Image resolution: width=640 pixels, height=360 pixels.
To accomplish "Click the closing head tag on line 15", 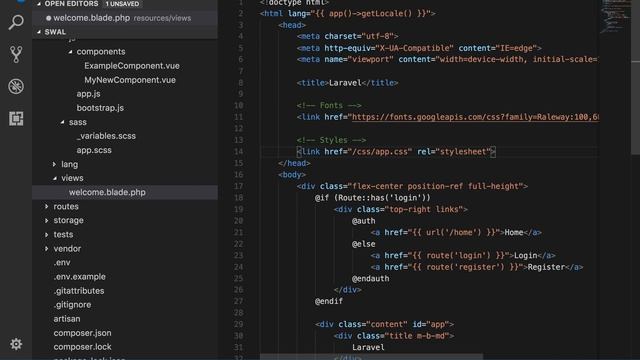I will point(294,163).
